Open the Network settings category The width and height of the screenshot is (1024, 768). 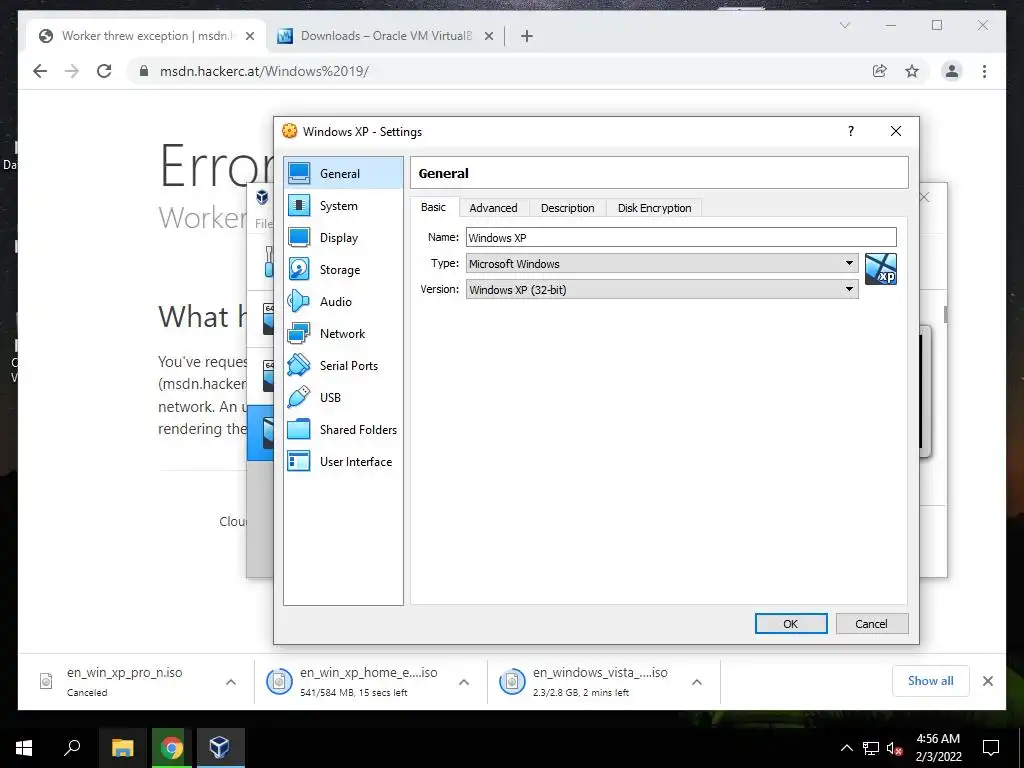[x=344, y=334]
